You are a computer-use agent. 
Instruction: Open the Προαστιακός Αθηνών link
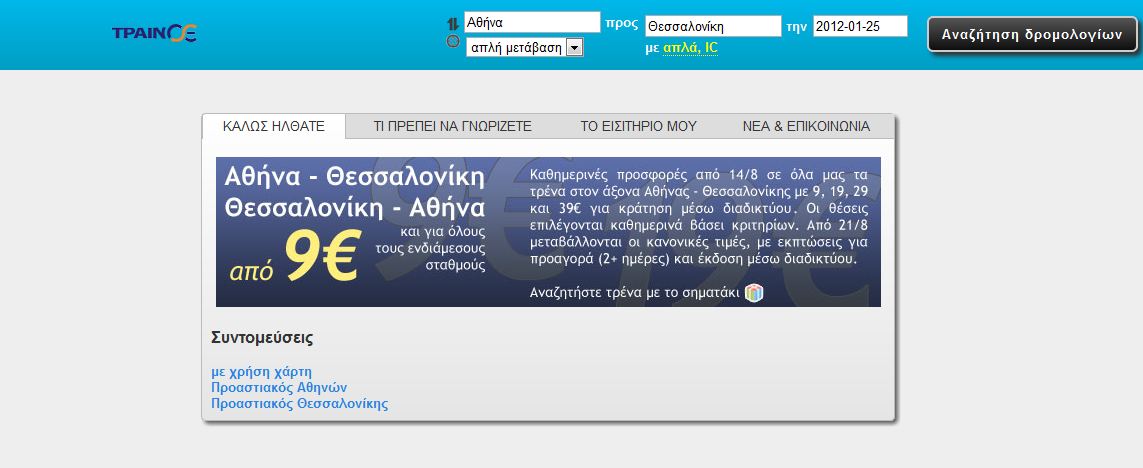279,387
